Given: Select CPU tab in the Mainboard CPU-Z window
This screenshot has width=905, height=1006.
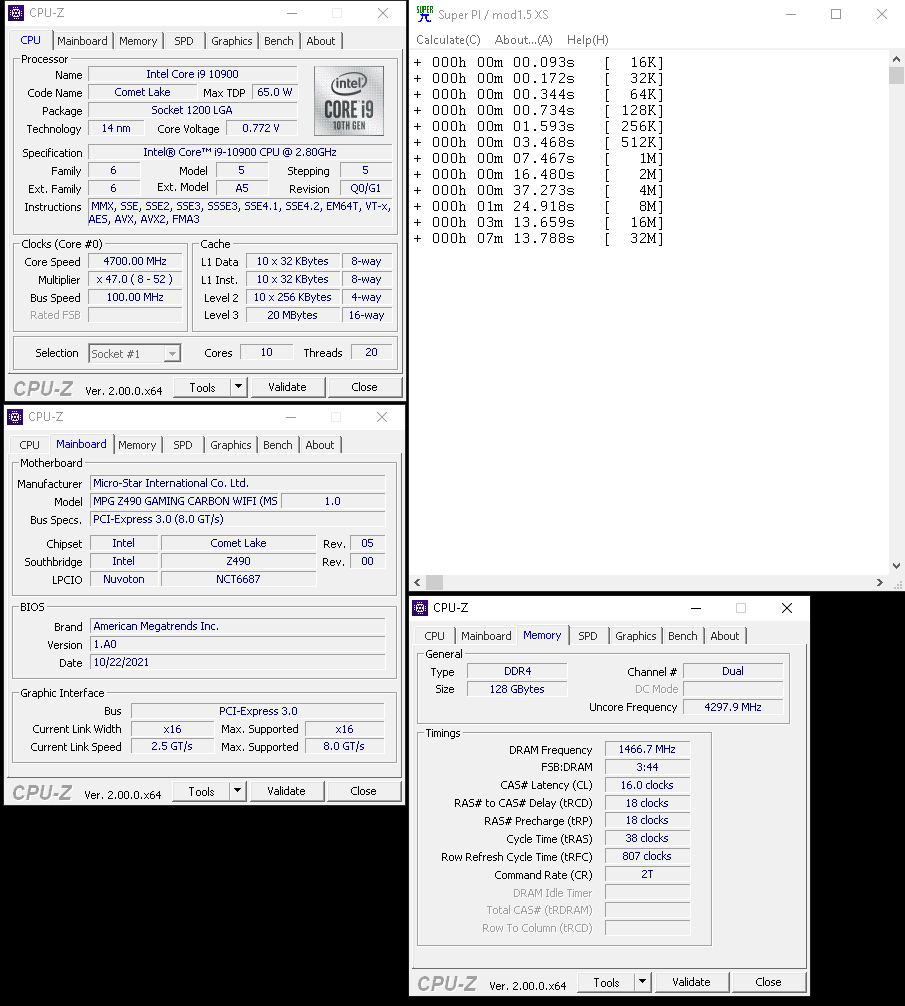Looking at the screenshot, I should pos(30,445).
